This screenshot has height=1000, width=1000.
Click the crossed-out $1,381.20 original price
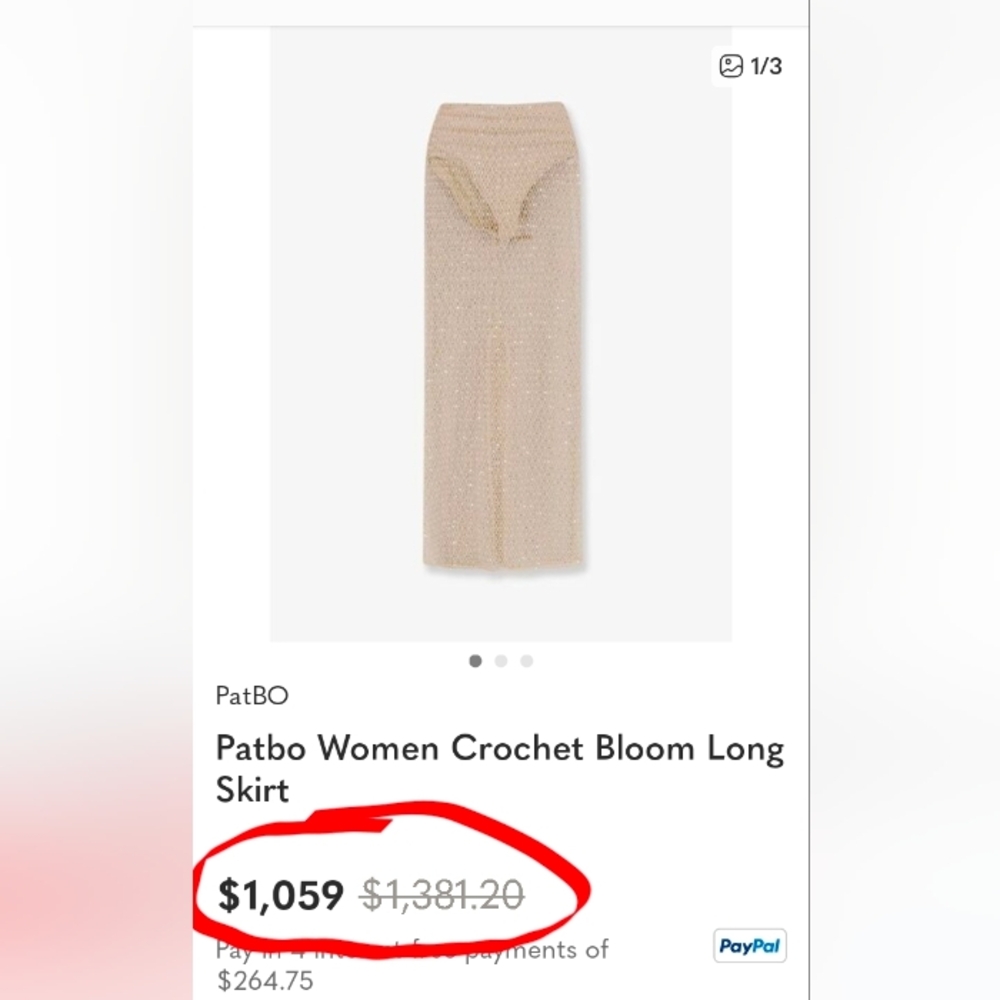[442, 895]
